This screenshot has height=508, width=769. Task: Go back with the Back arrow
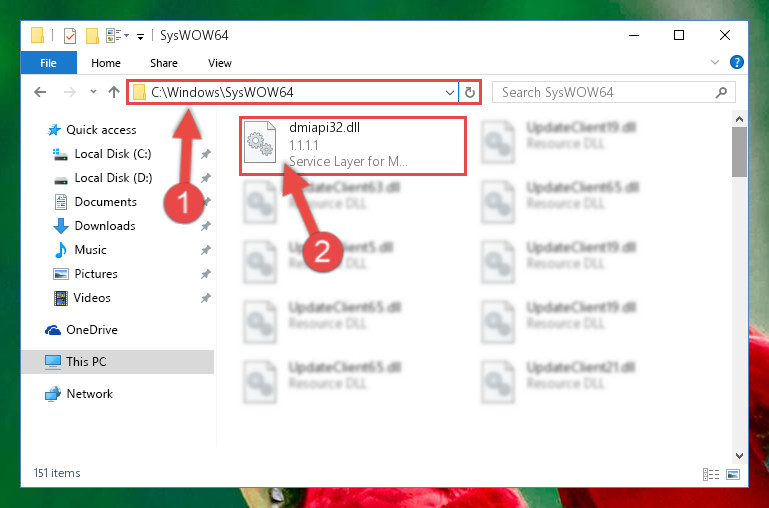point(40,92)
